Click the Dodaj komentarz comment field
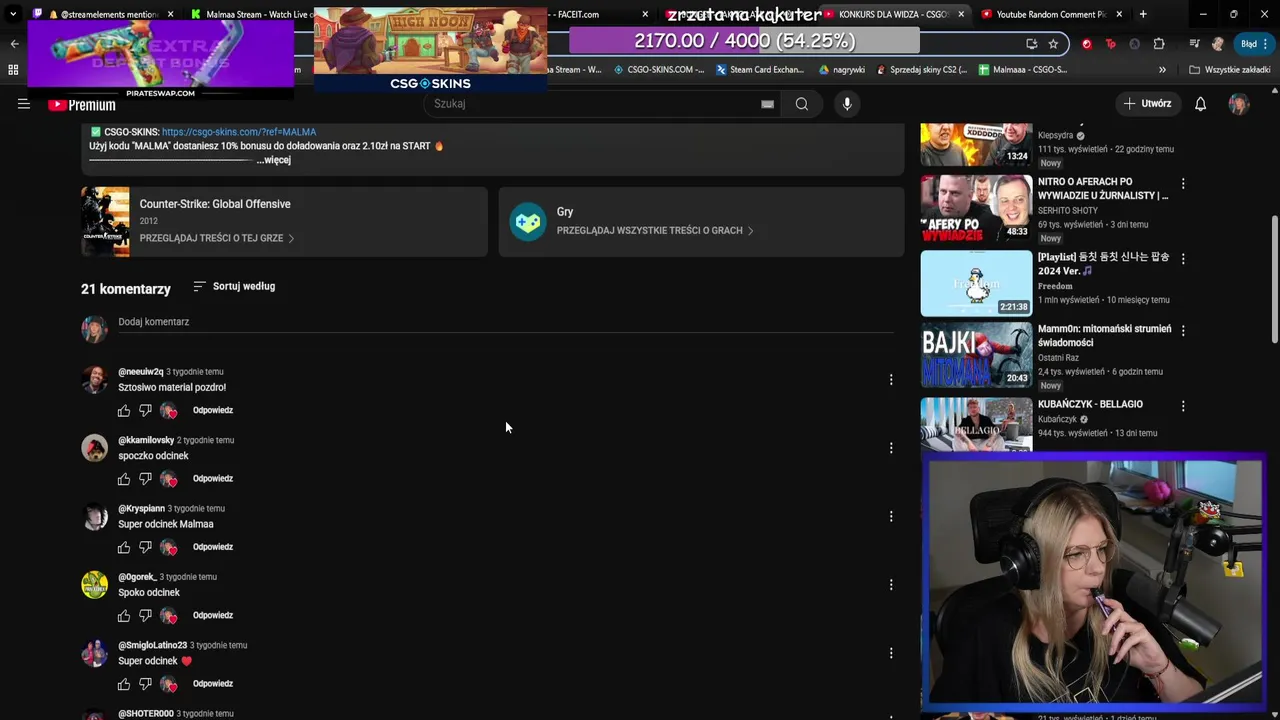Screen dimensions: 1280x720 (505, 322)
